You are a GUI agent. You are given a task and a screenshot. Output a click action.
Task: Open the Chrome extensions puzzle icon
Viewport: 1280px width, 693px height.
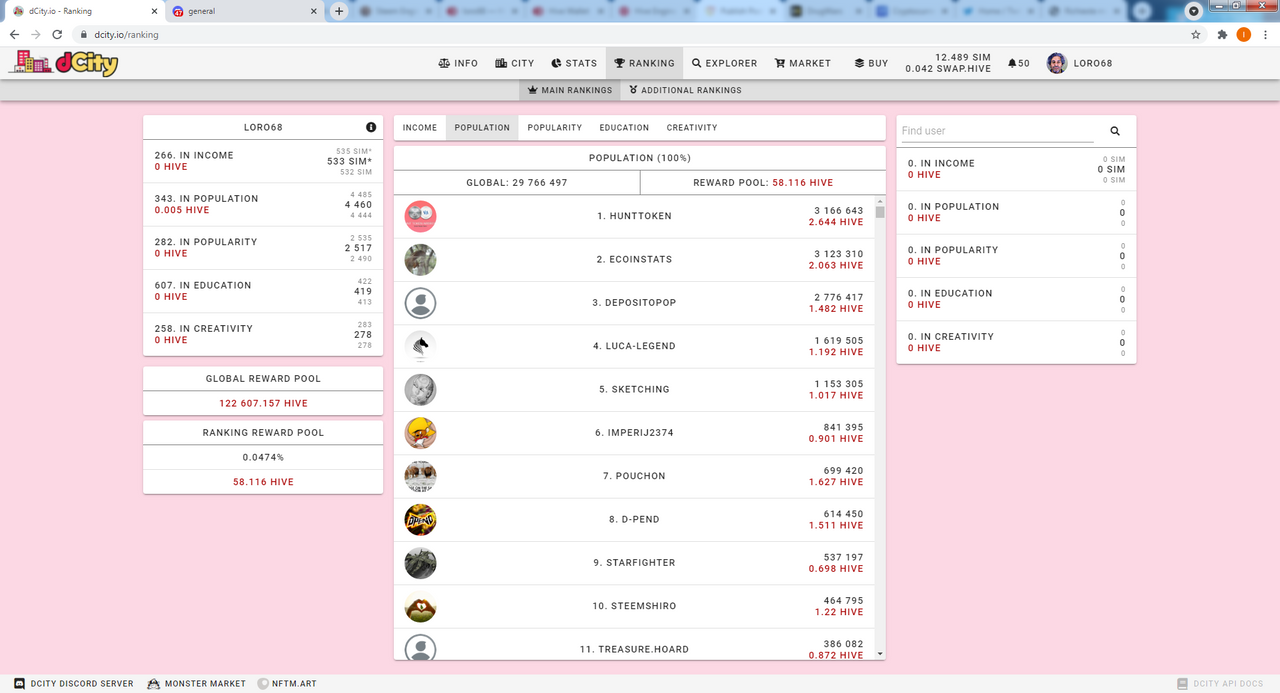1222,34
